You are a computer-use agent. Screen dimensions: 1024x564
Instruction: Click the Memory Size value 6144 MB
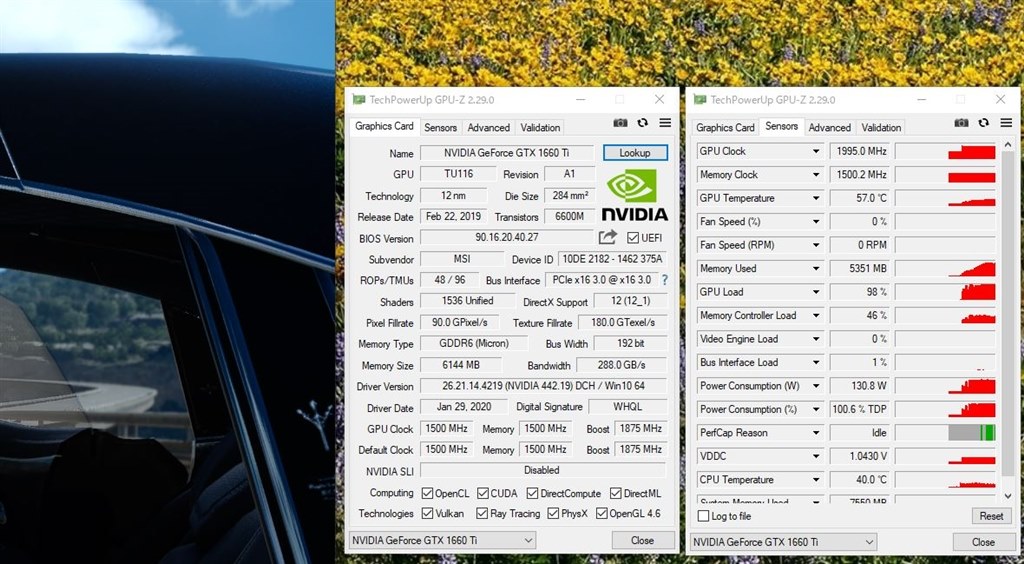461,365
